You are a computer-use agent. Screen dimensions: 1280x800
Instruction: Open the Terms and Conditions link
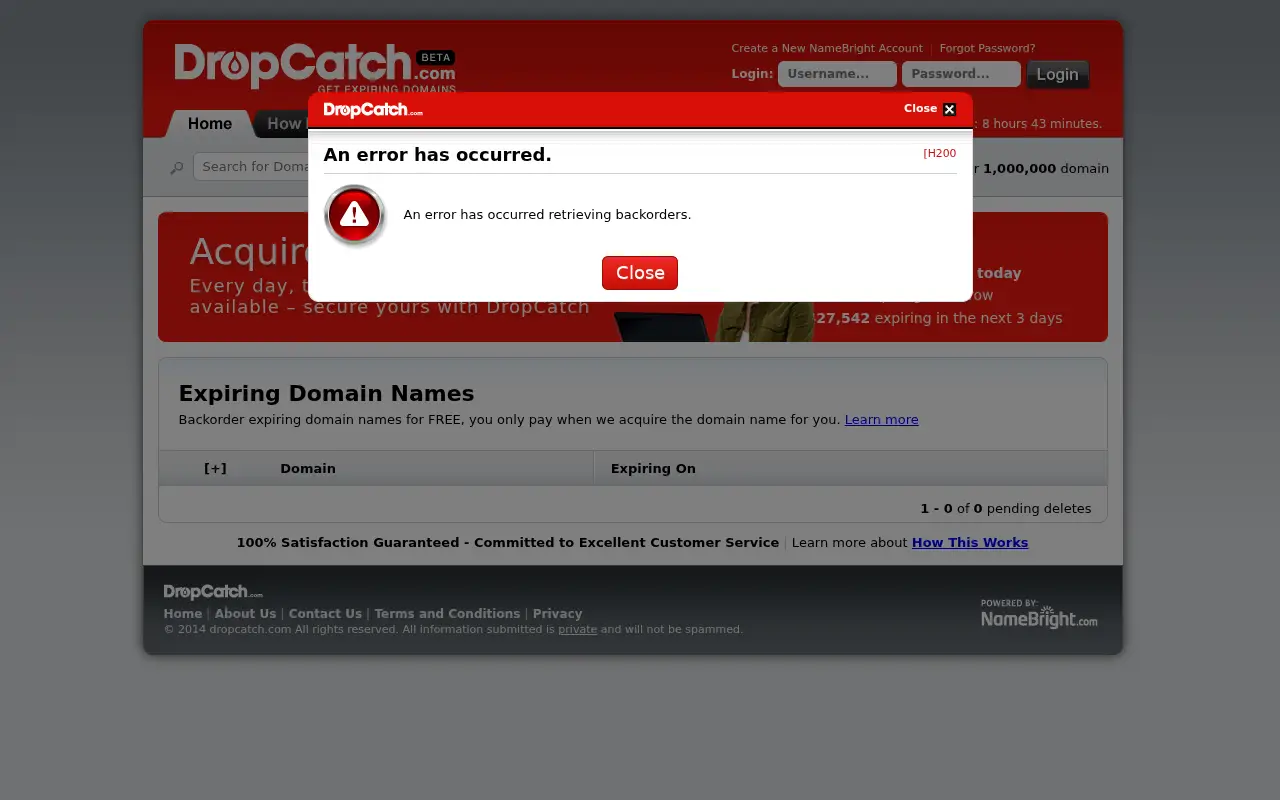tap(447, 614)
